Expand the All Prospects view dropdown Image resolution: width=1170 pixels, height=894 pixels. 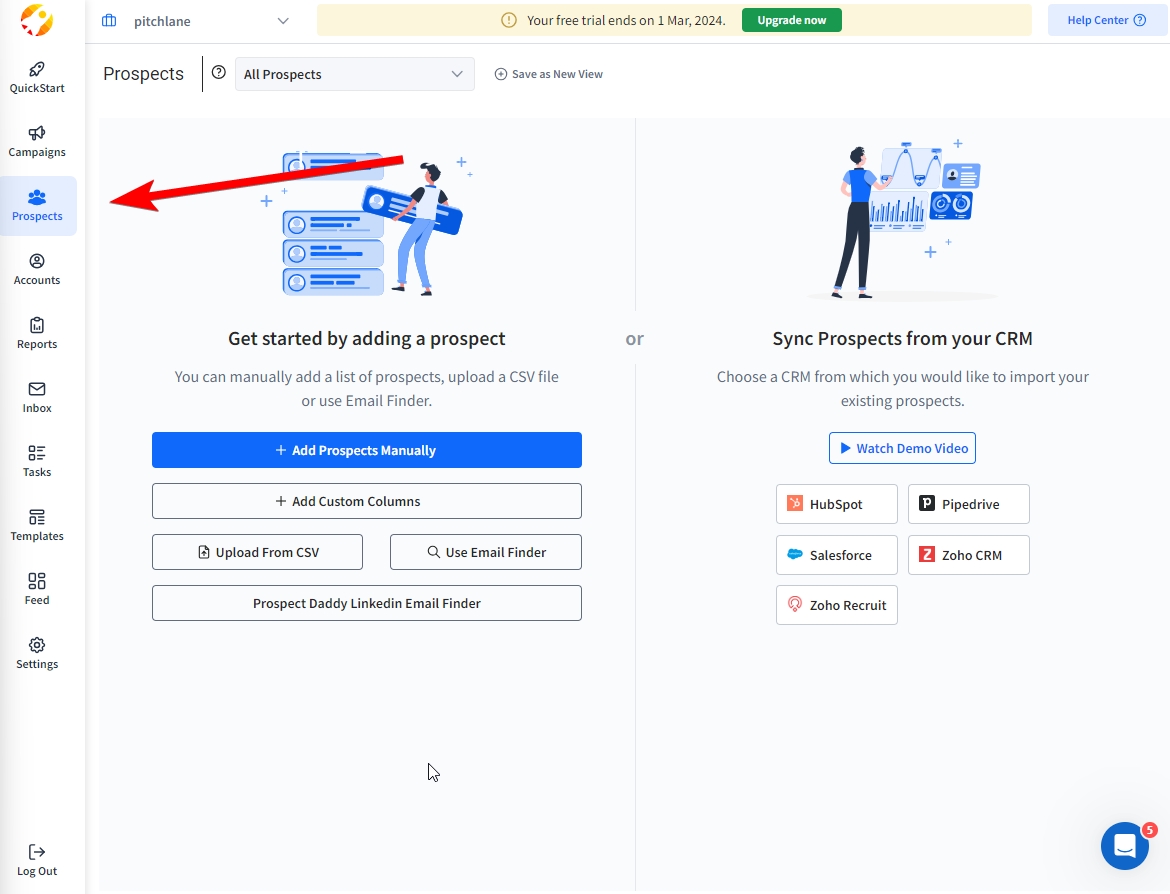(x=354, y=74)
